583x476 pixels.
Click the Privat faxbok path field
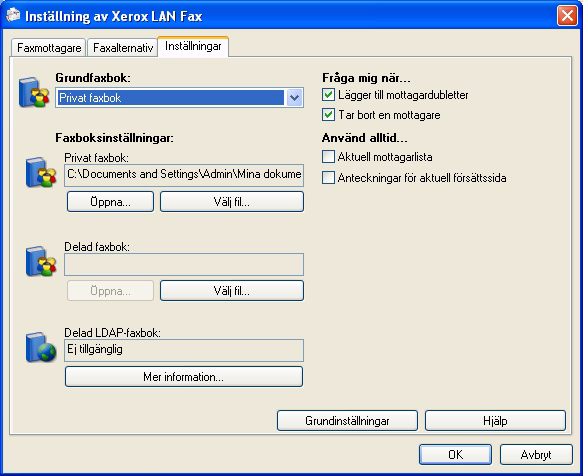[x=184, y=175]
